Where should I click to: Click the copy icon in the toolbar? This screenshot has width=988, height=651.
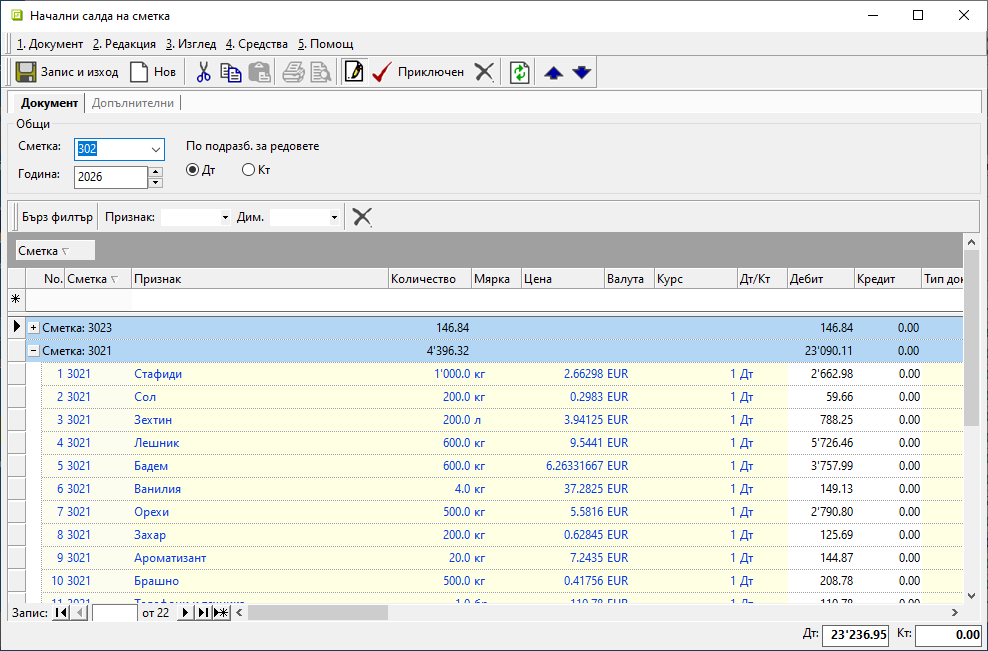(x=231, y=72)
